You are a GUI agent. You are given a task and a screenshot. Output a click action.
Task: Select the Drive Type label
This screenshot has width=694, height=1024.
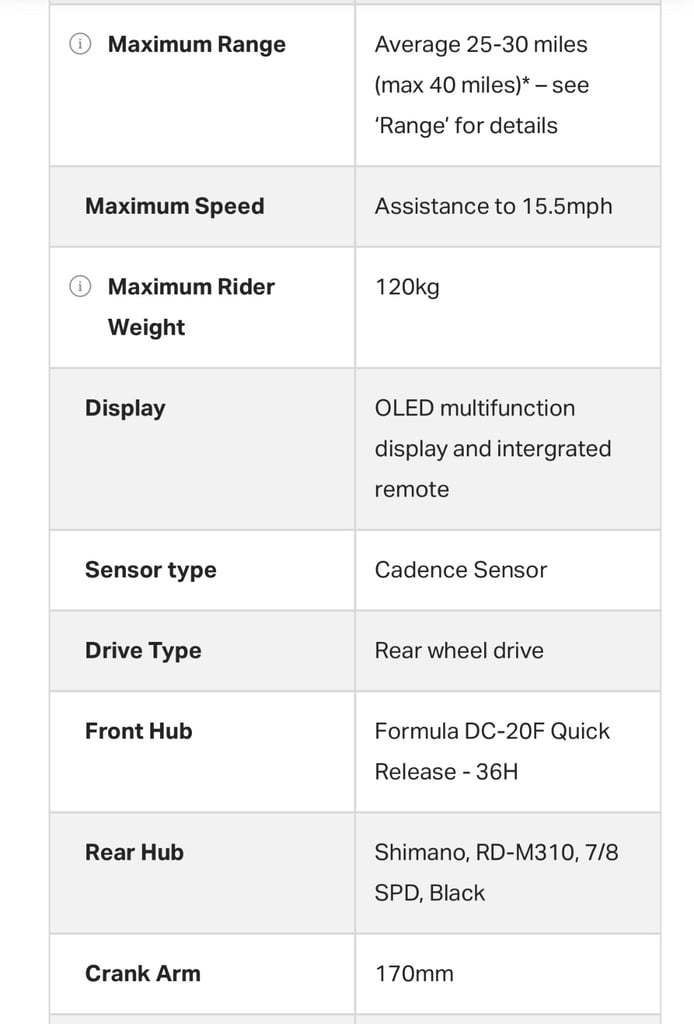pos(144,651)
